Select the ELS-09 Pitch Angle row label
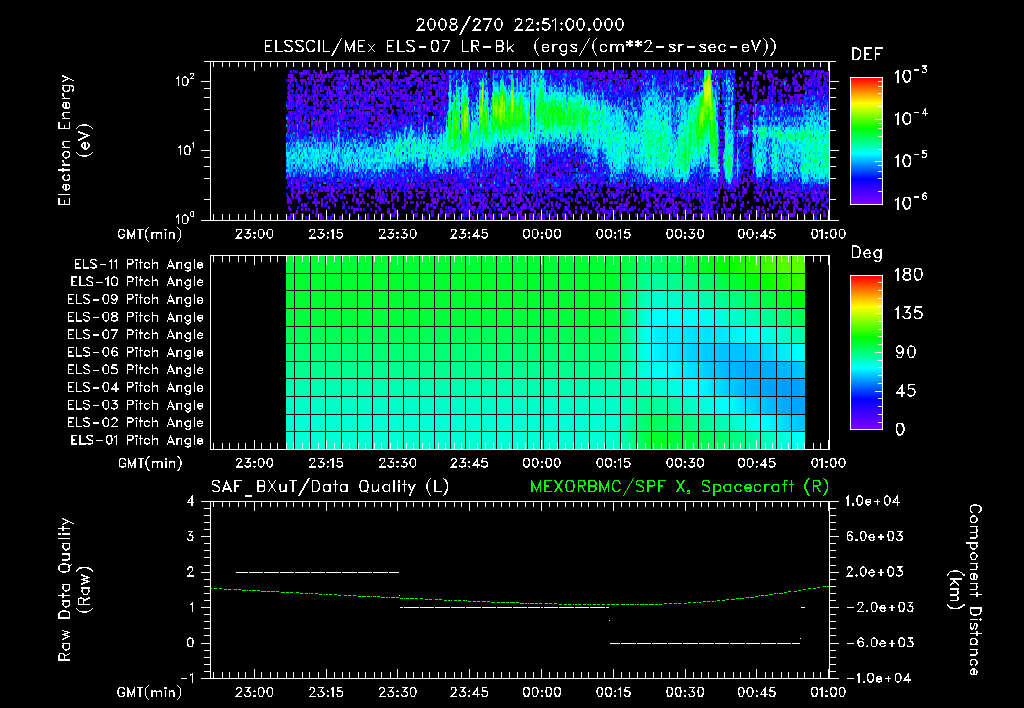This screenshot has width=1024, height=708. [135, 300]
